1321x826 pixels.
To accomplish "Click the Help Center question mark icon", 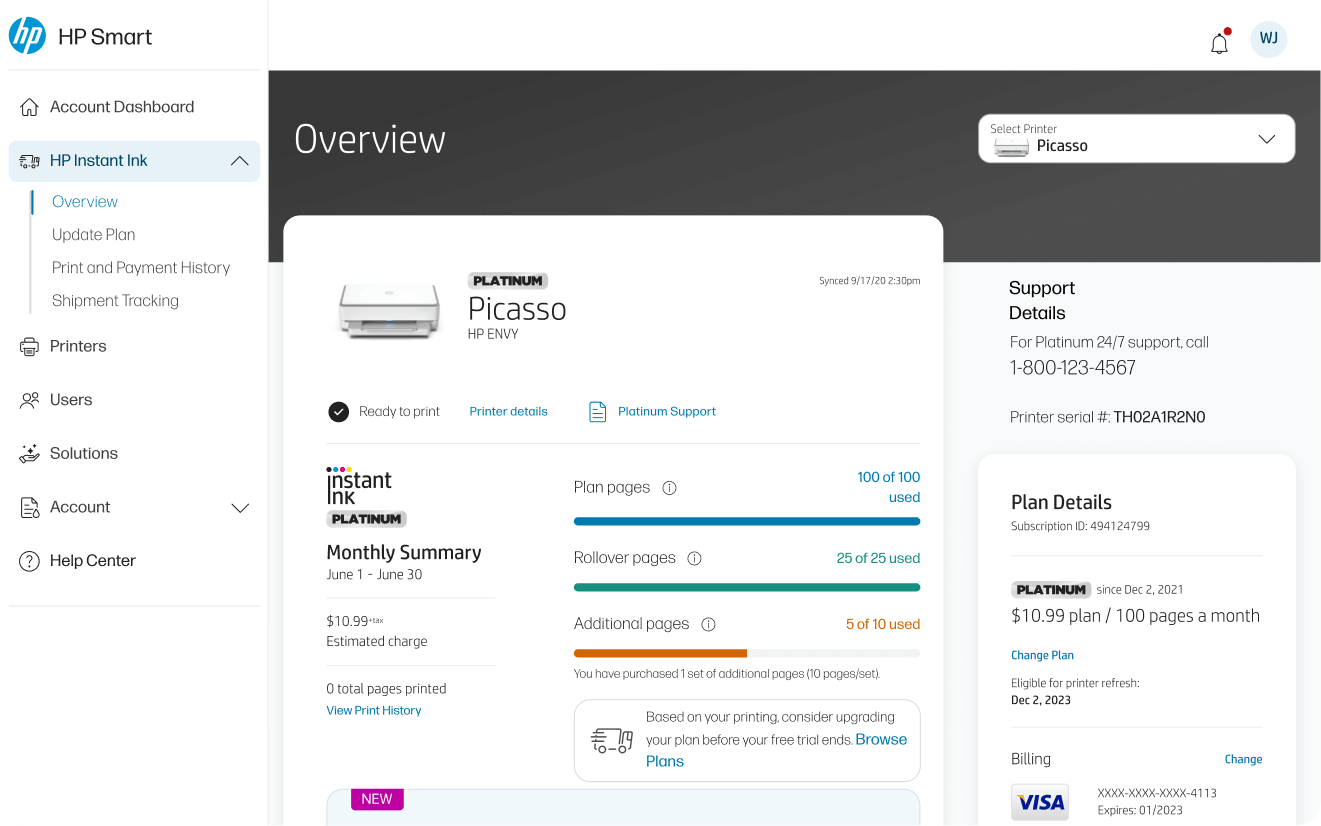I will coord(29,561).
